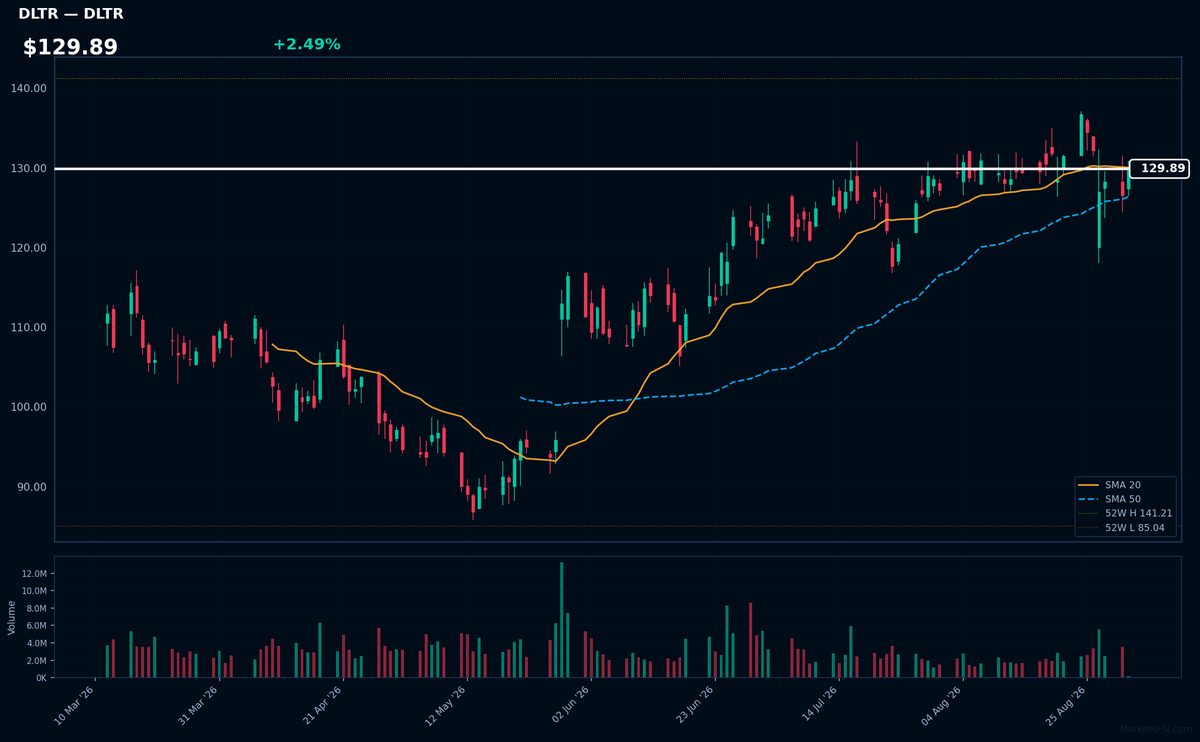This screenshot has height=742, width=1200.
Task: Click the 110.00 price axis label
Action: click(30, 328)
